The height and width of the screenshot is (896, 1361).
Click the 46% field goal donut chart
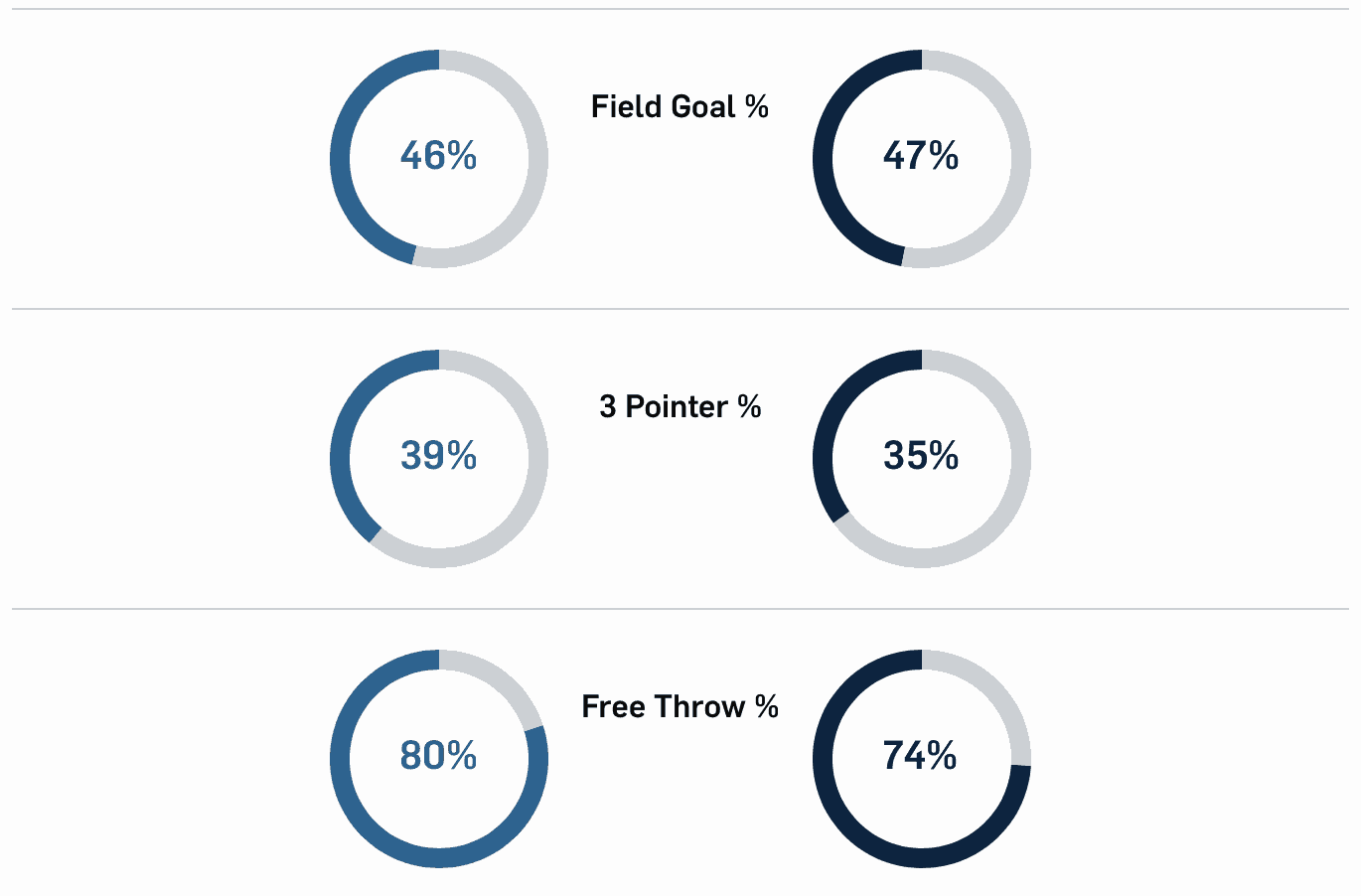pyautogui.click(x=439, y=159)
